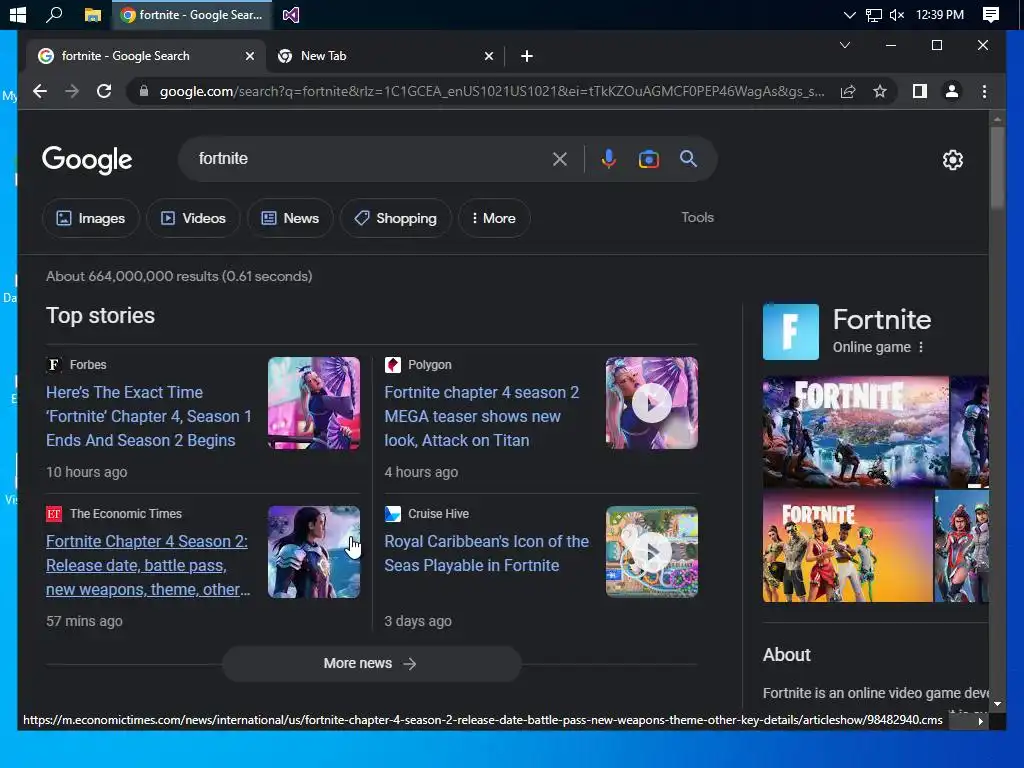The image size is (1024, 768).
Task: Open Economic Times Chapter 4 Season 2 link
Action: coord(148,566)
